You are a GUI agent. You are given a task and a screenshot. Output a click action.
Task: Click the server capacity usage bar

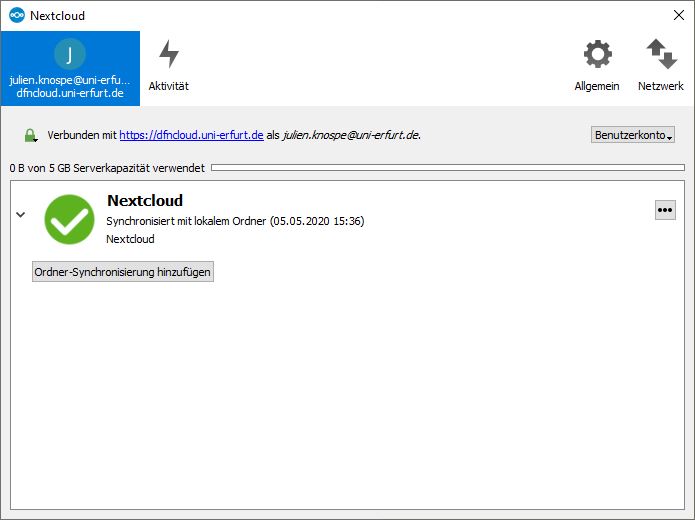447,167
